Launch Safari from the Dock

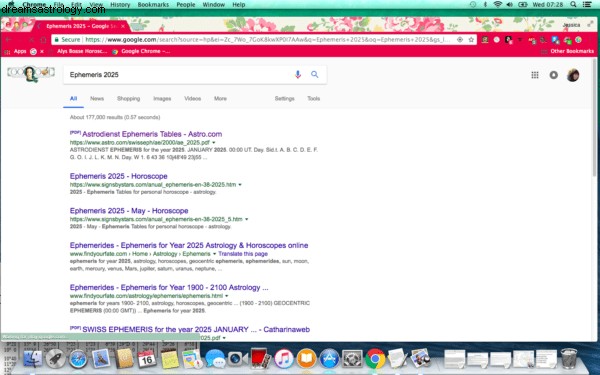tap(78, 359)
